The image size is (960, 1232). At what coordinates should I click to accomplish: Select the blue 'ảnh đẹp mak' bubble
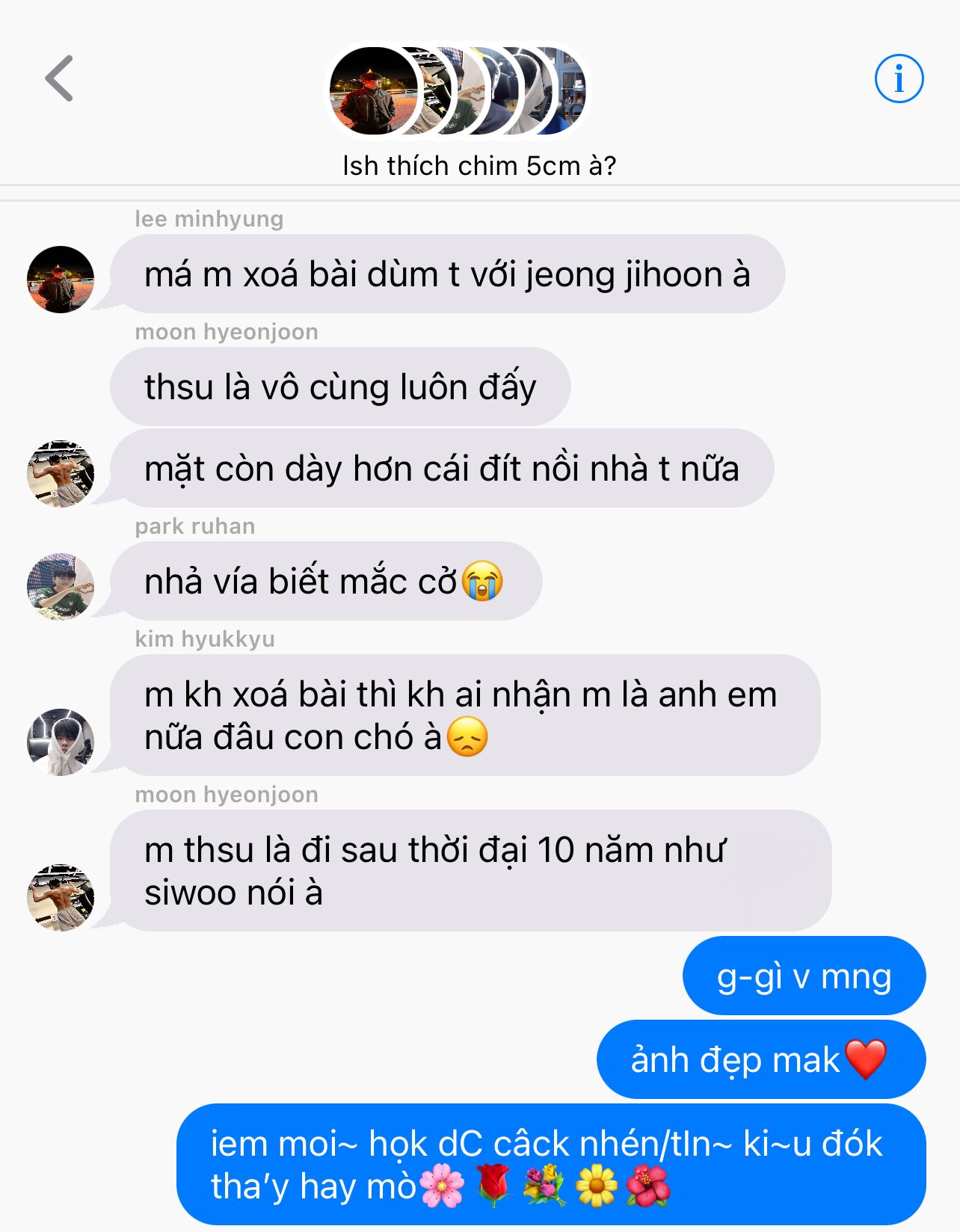[761, 1059]
